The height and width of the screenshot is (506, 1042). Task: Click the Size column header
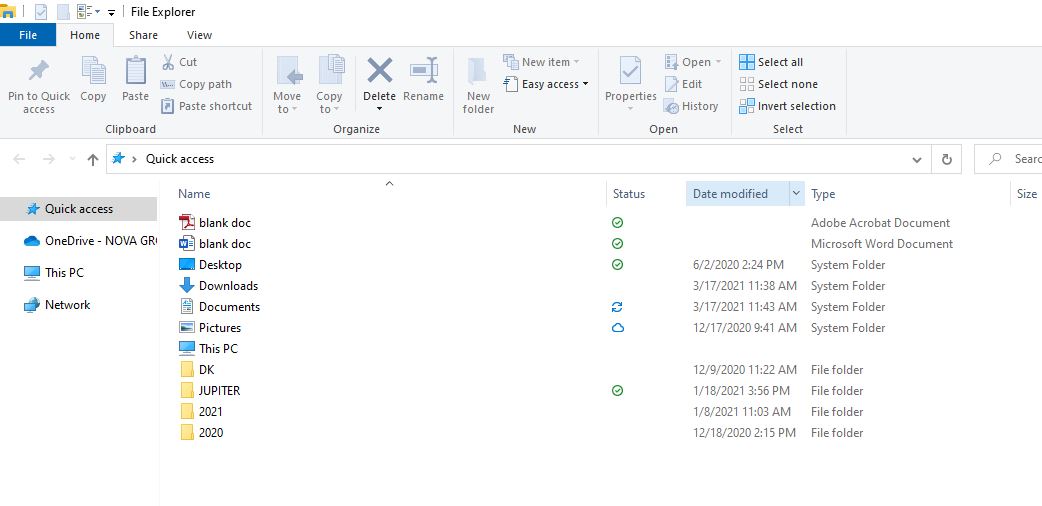[x=1026, y=193]
